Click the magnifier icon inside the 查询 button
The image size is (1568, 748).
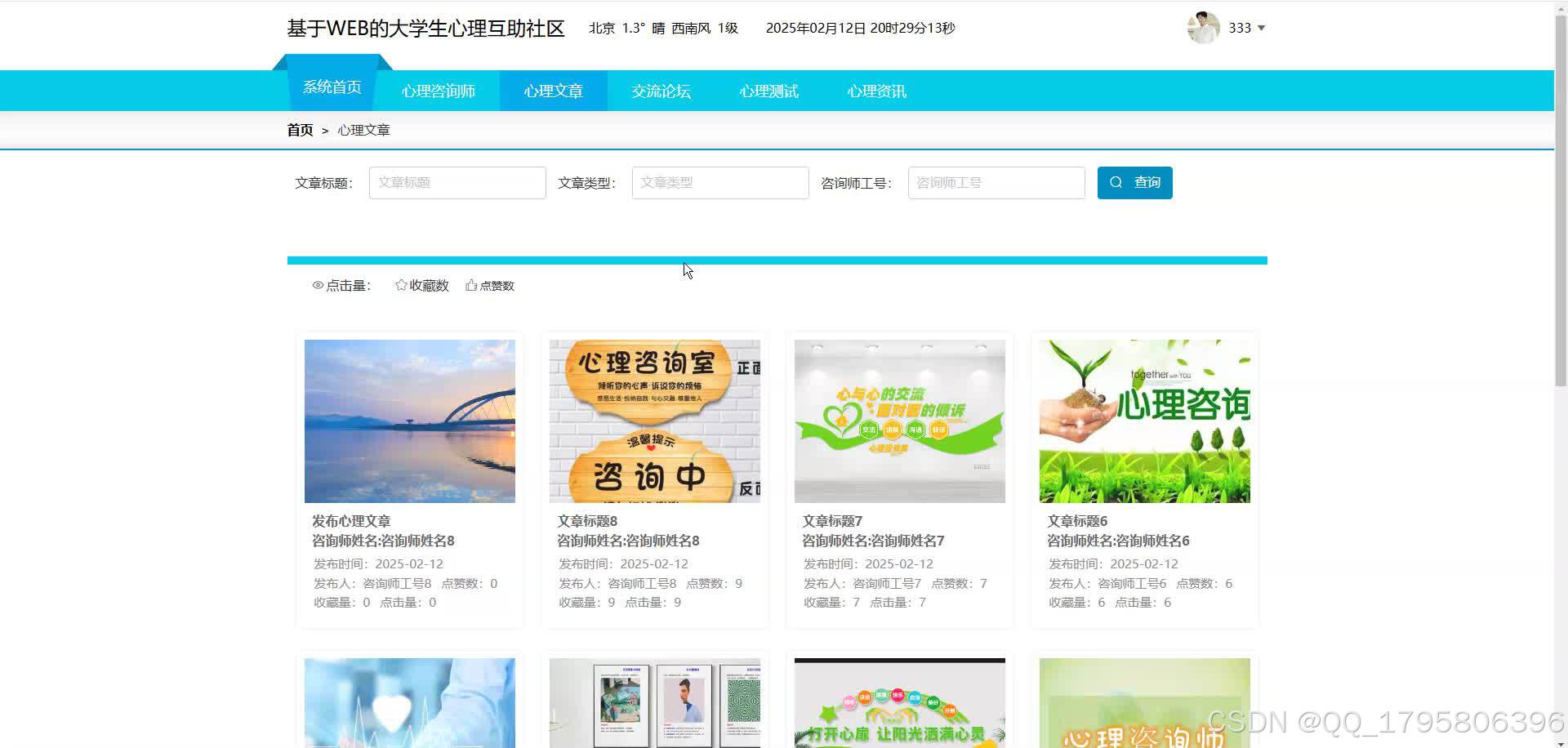pyautogui.click(x=1116, y=182)
